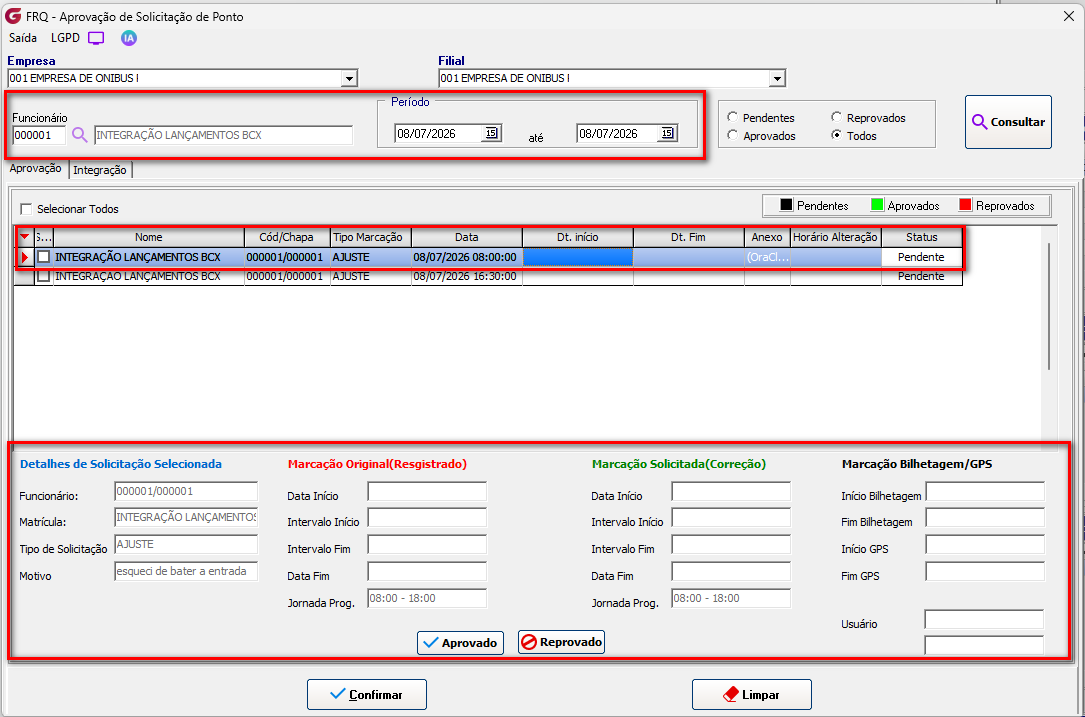
Task: Click the (OraCl... Anexo cell
Action: 767,257
